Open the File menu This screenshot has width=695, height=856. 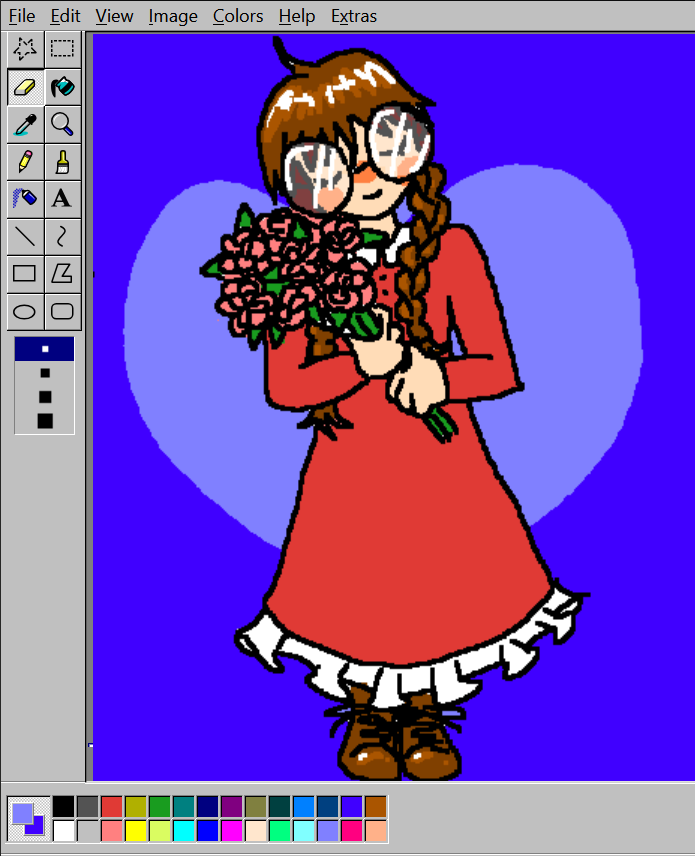22,16
